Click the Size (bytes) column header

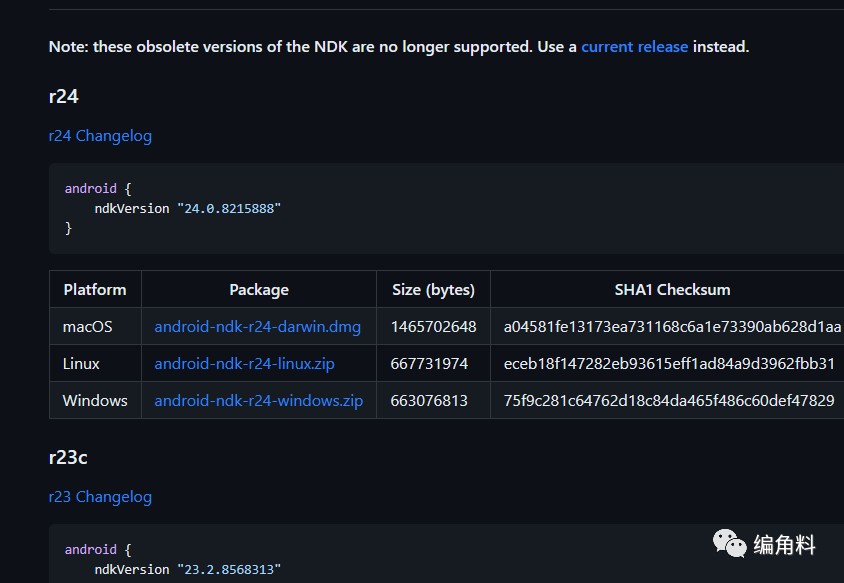pos(433,289)
